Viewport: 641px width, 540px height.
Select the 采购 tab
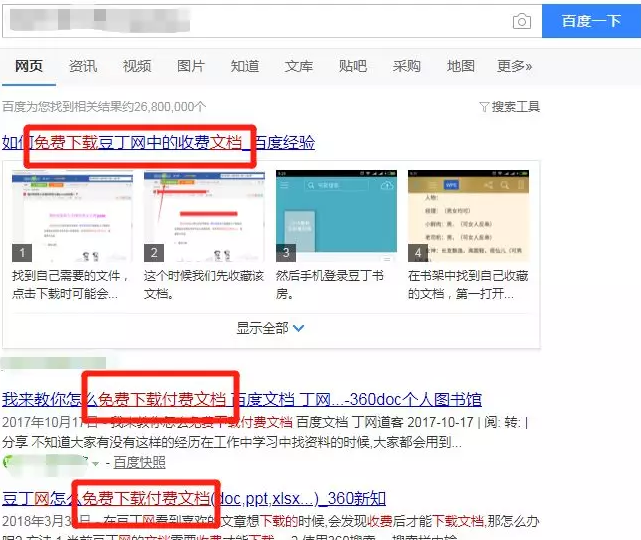[407, 66]
